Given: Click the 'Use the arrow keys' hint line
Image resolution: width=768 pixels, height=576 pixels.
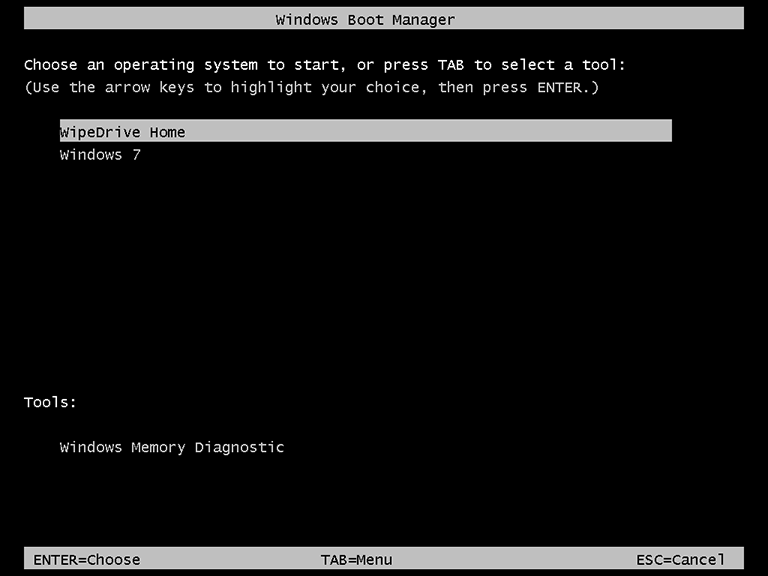Looking at the screenshot, I should (312, 88).
